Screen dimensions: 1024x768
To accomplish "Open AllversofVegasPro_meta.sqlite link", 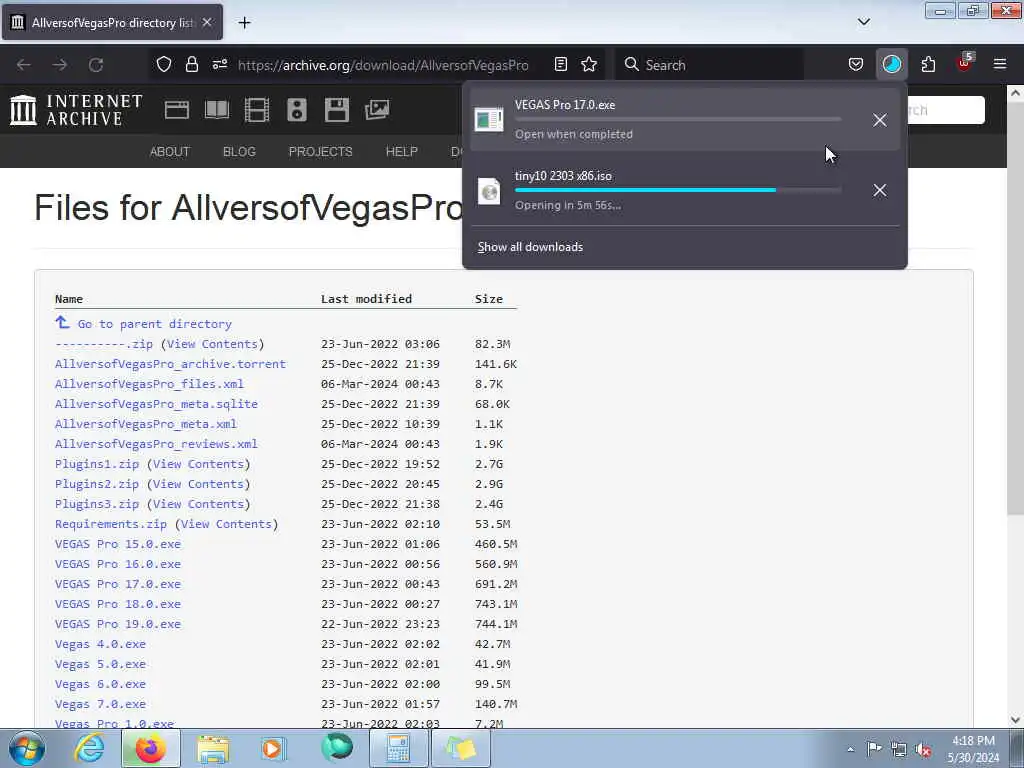I will tap(156, 404).
